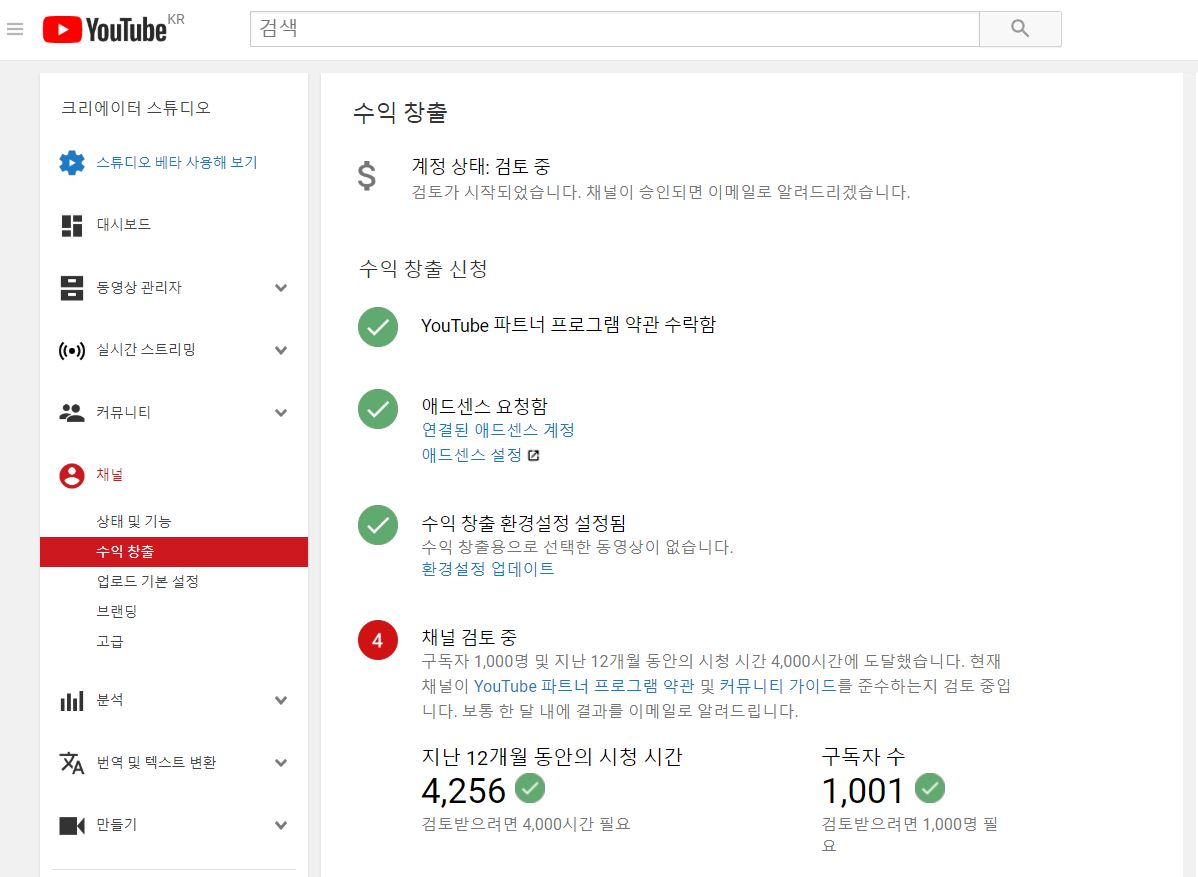This screenshot has width=1198, height=877.
Task: Click green check beside 애드센스 요청함
Action: tap(378, 409)
